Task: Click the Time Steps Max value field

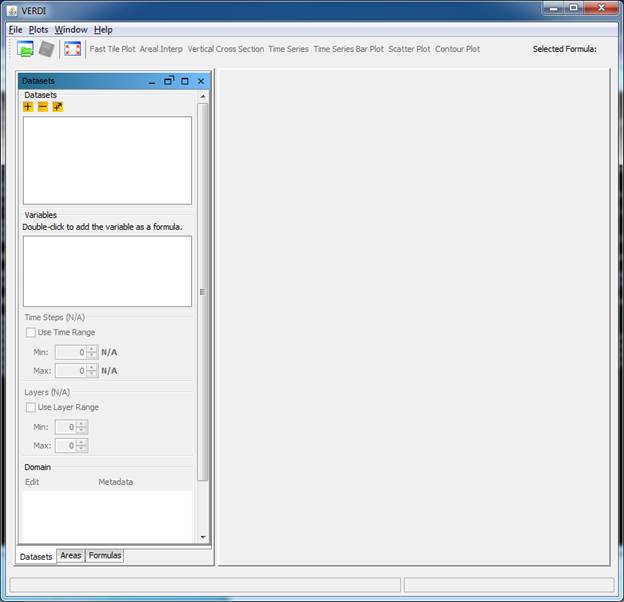Action: (71, 370)
